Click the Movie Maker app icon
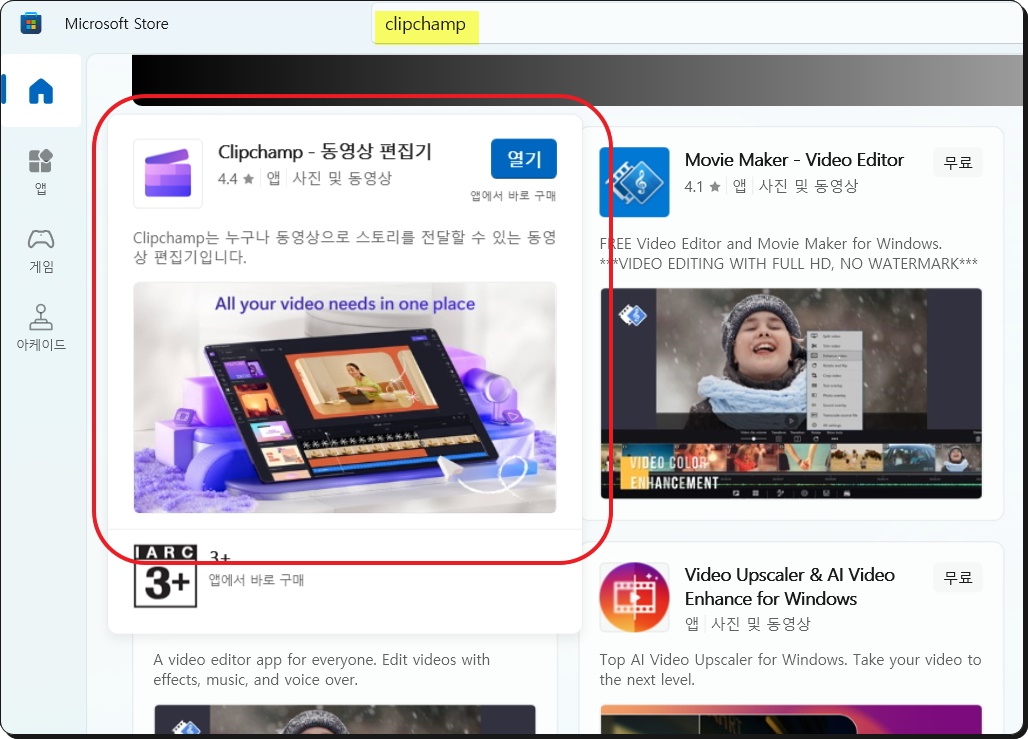This screenshot has height=739, width=1028. (x=634, y=182)
